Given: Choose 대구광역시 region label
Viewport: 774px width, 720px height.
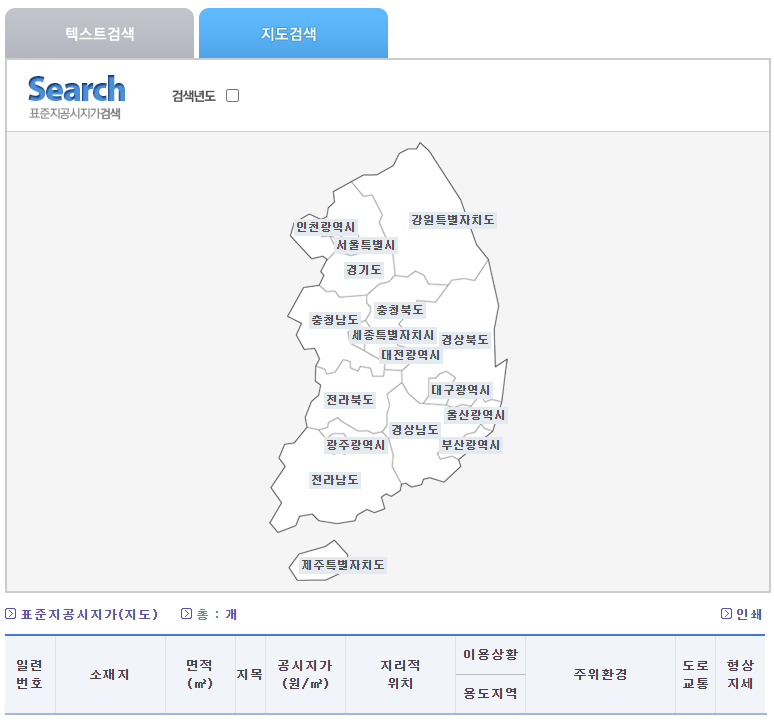Looking at the screenshot, I should [461, 390].
